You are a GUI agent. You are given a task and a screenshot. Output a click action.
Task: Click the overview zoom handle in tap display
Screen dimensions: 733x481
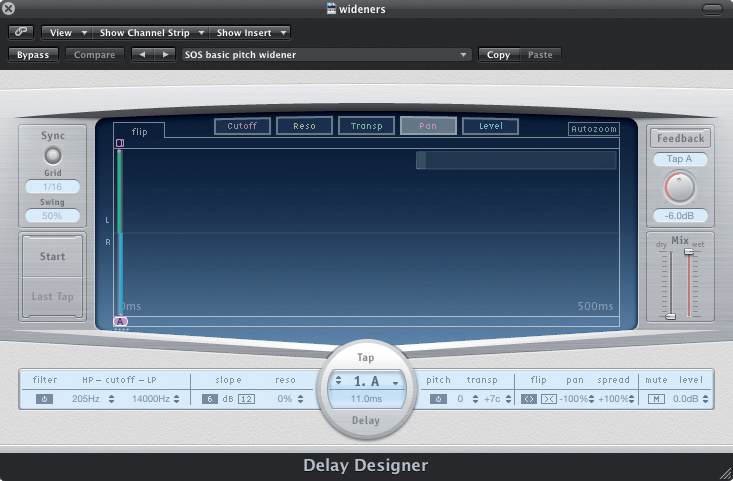coord(421,160)
